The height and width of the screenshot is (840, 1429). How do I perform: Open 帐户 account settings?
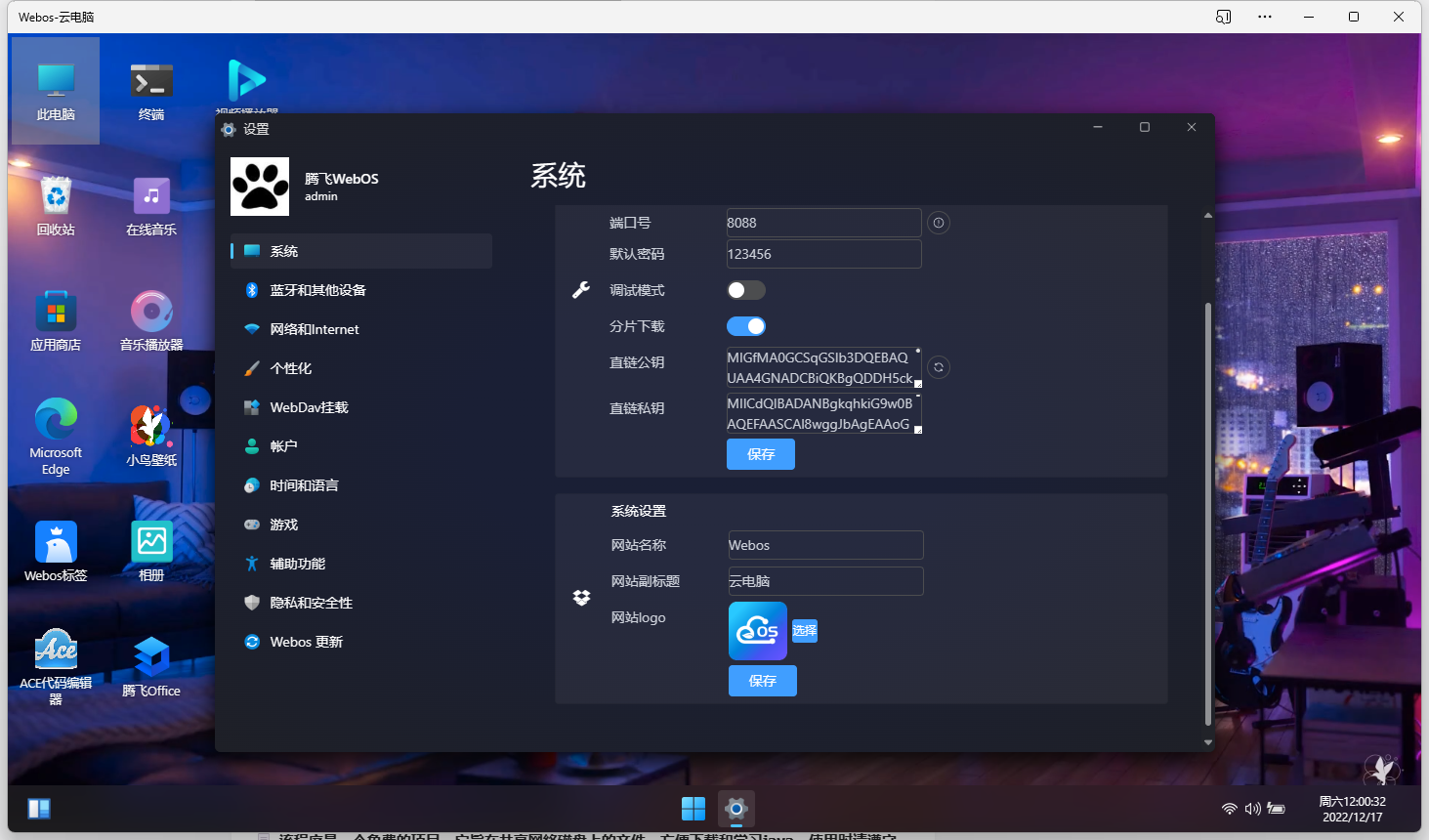[x=361, y=446]
